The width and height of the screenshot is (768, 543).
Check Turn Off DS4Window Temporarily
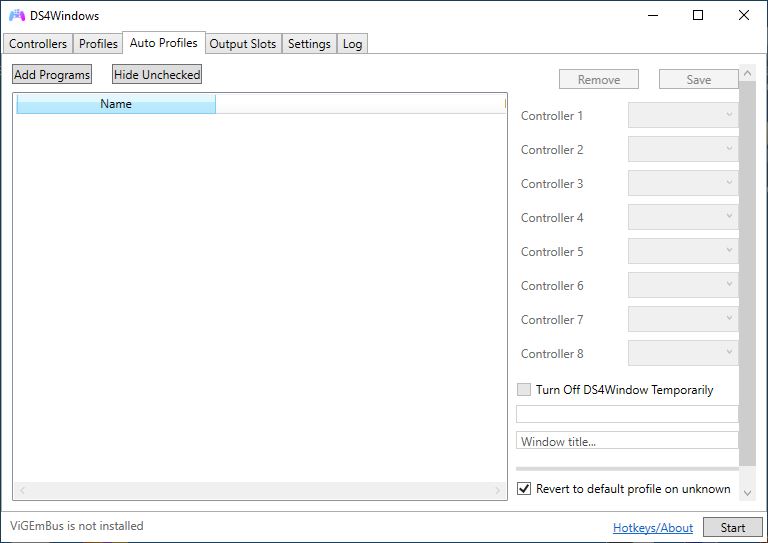pyautogui.click(x=524, y=390)
